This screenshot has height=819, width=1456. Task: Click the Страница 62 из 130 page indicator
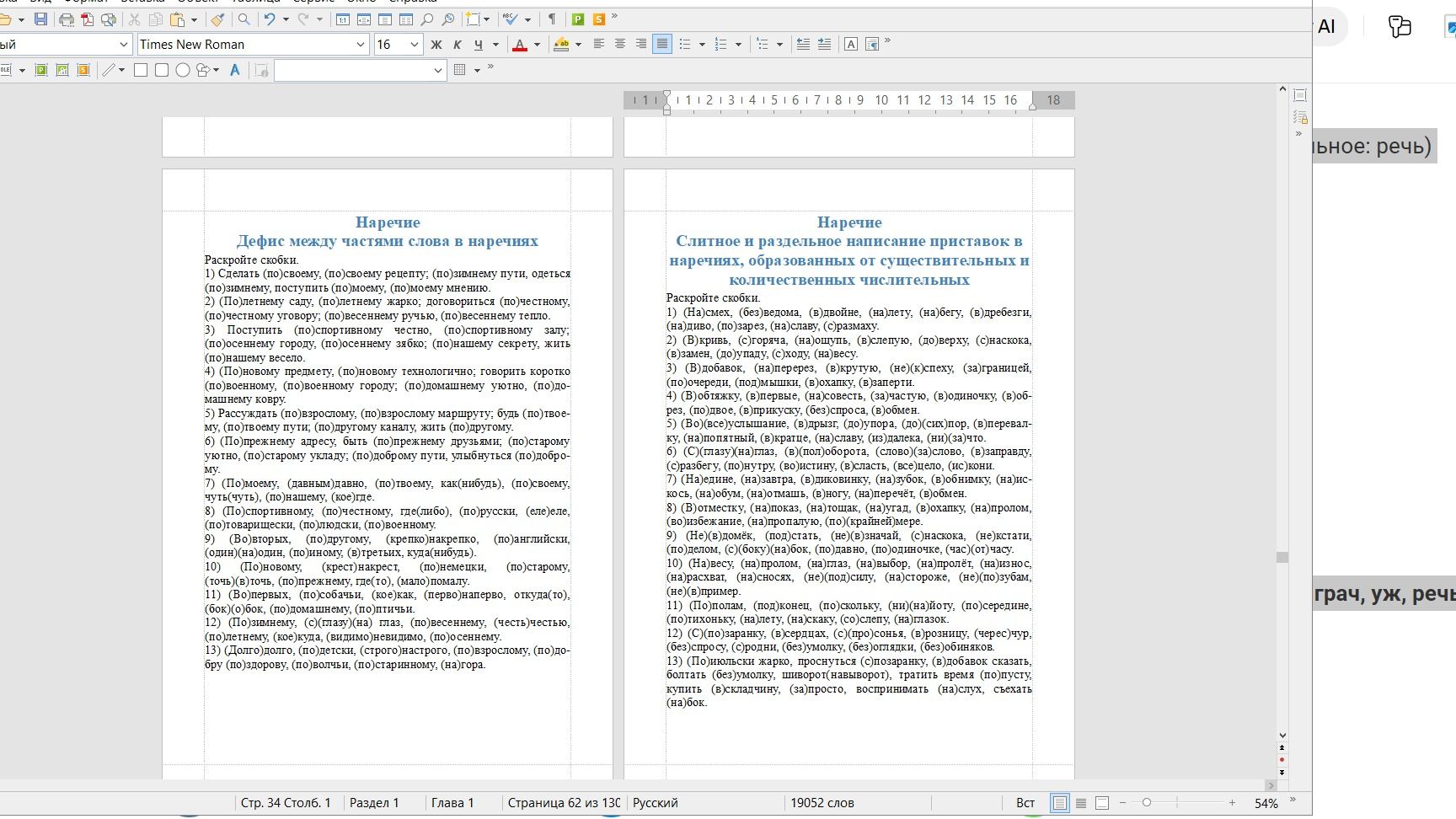564,803
